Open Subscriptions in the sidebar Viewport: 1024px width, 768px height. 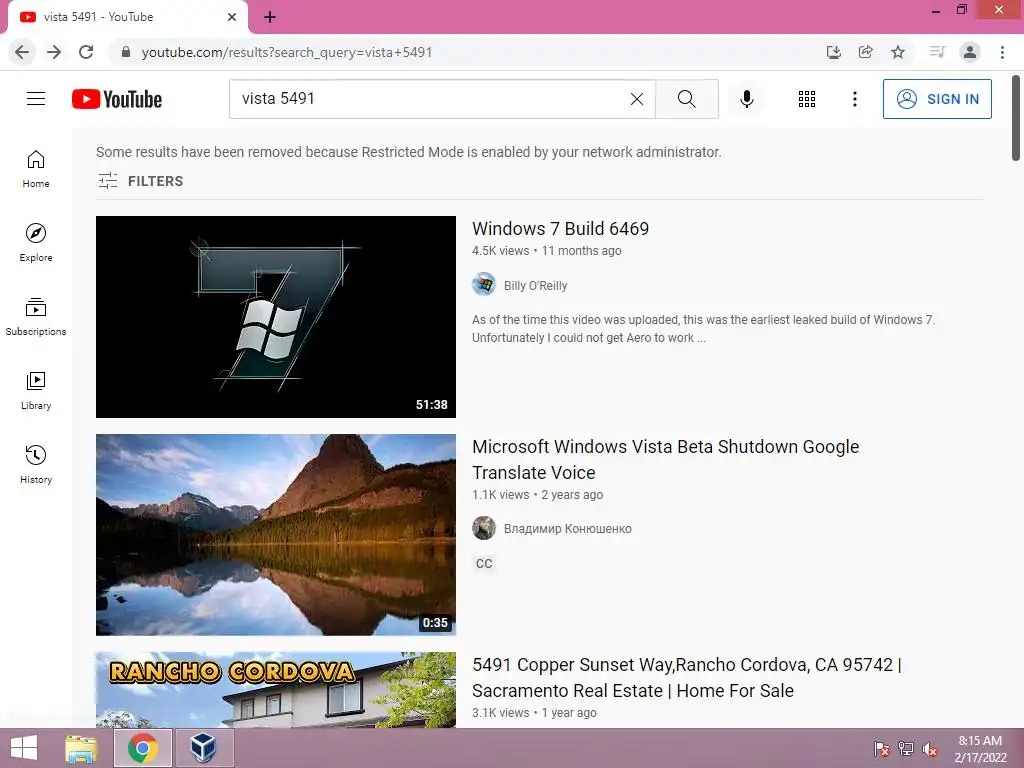point(36,317)
